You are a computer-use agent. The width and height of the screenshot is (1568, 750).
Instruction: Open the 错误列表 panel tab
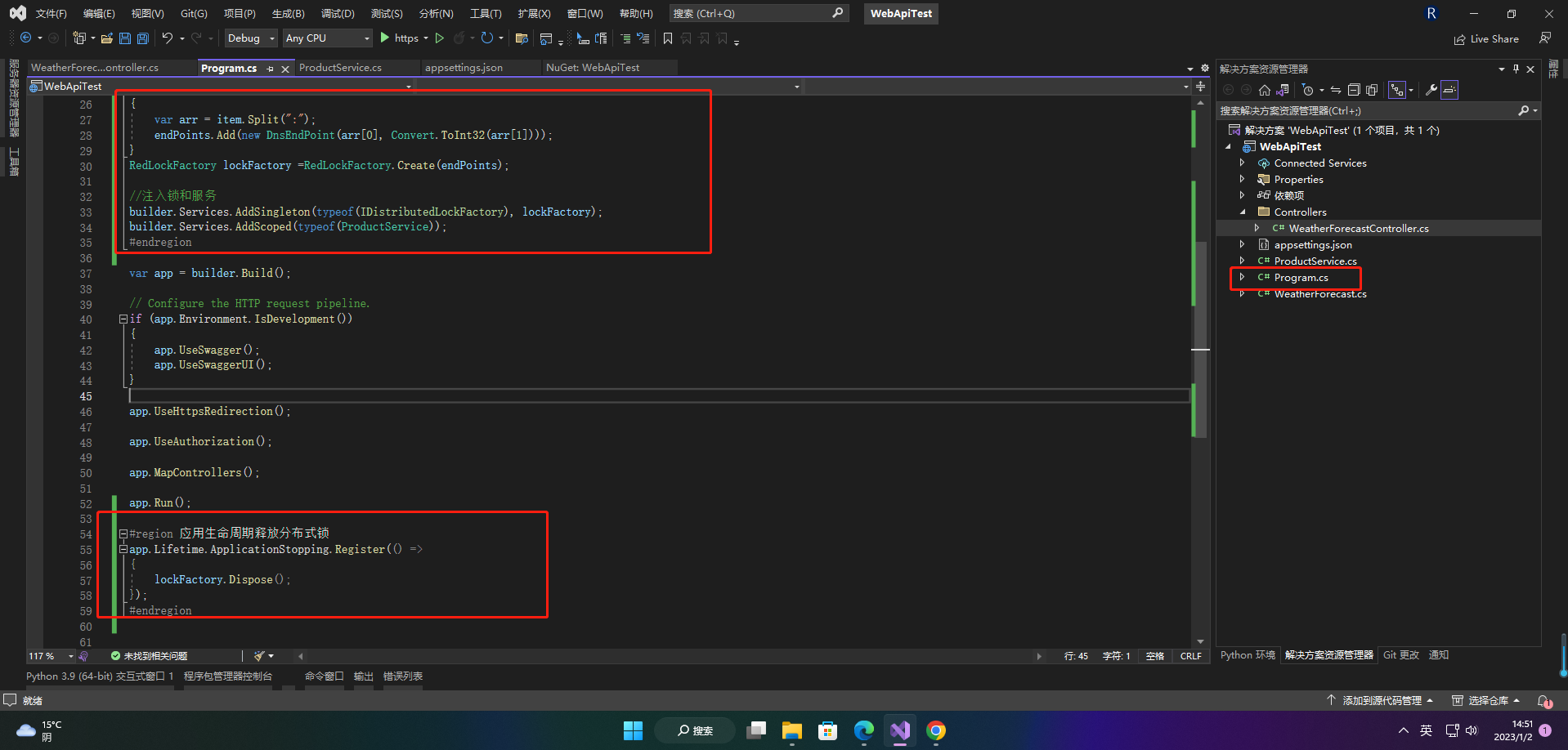click(403, 676)
